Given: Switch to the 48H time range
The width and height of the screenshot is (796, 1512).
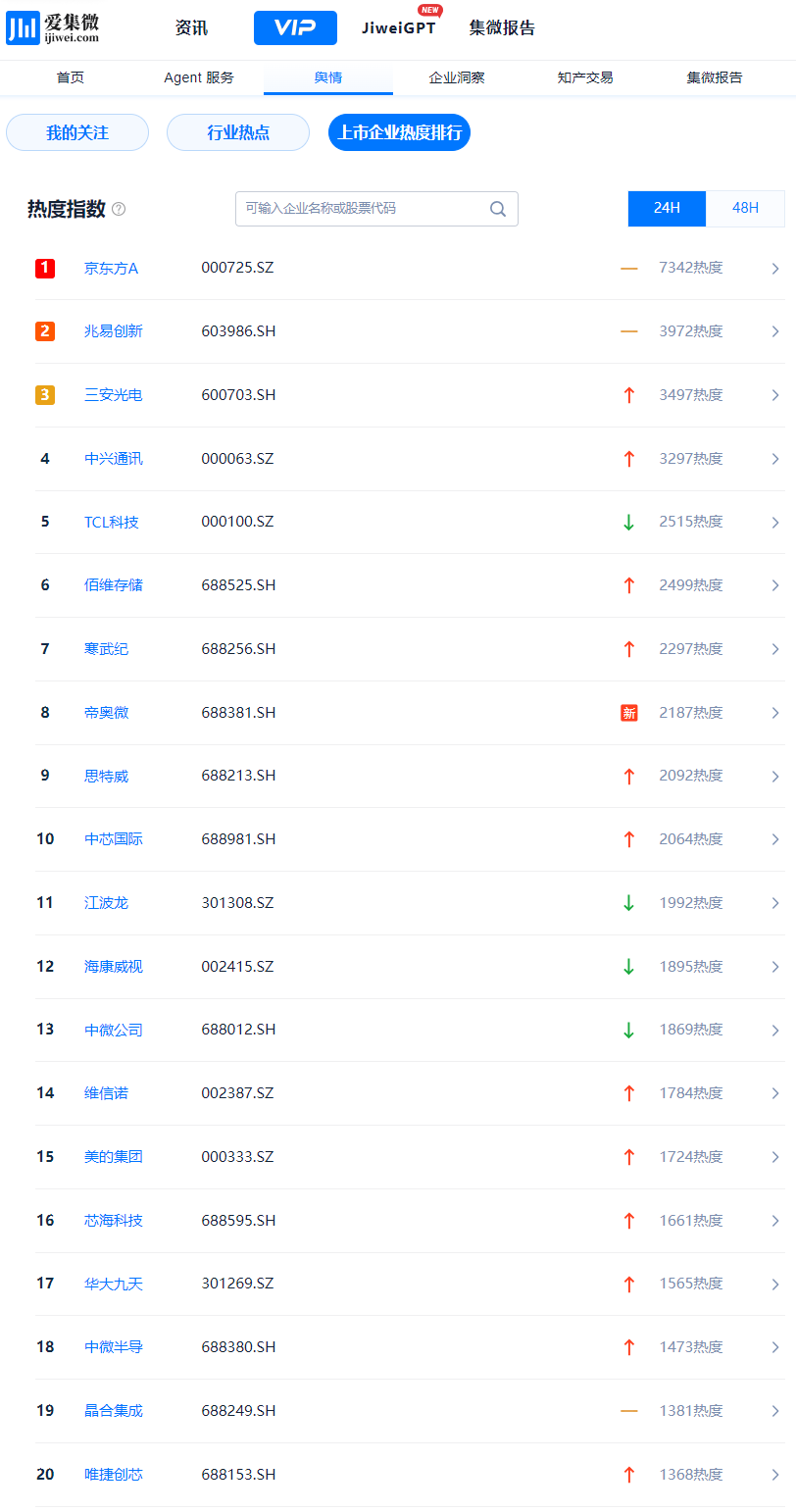Looking at the screenshot, I should point(745,208).
